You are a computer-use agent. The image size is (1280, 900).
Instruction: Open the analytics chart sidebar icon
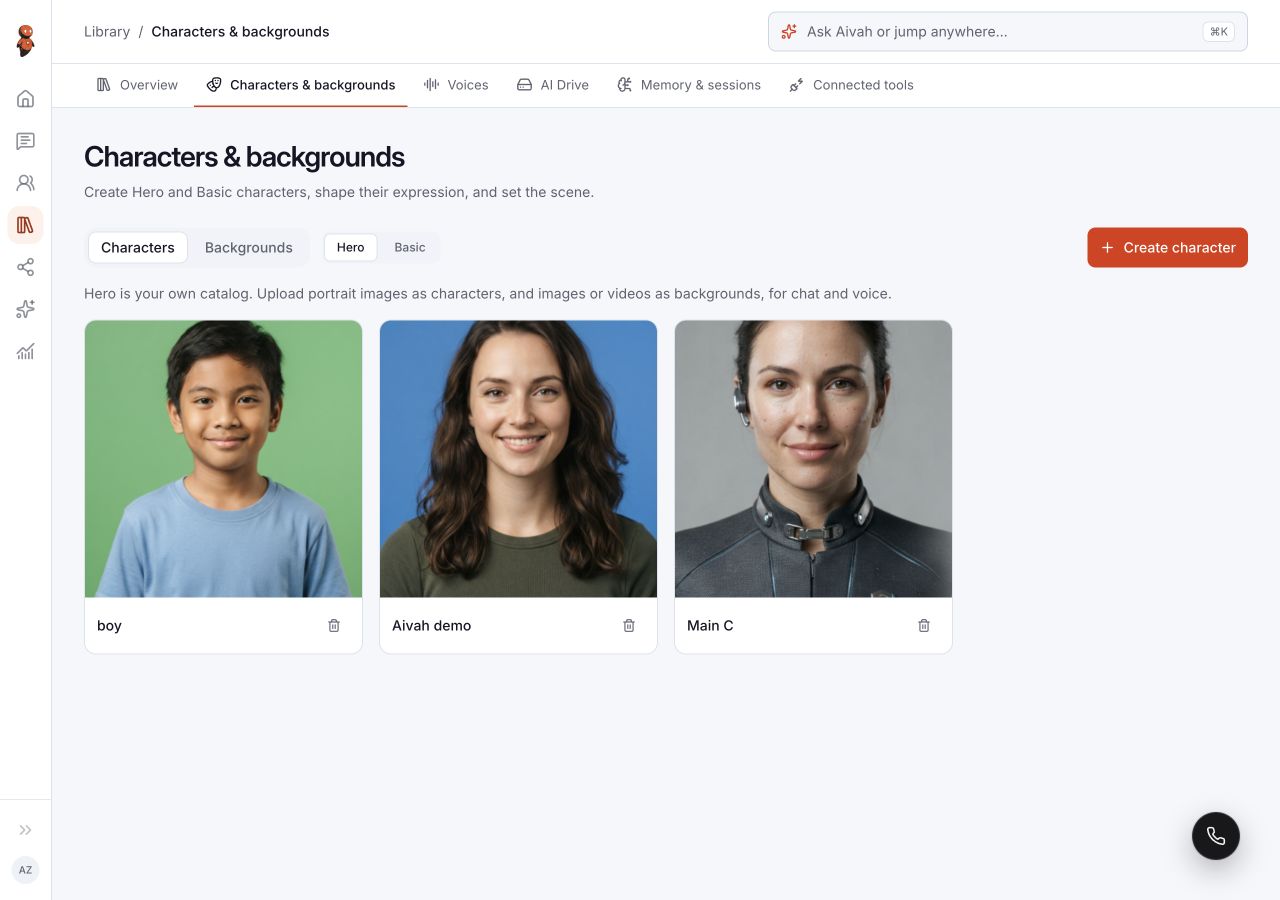pos(26,351)
